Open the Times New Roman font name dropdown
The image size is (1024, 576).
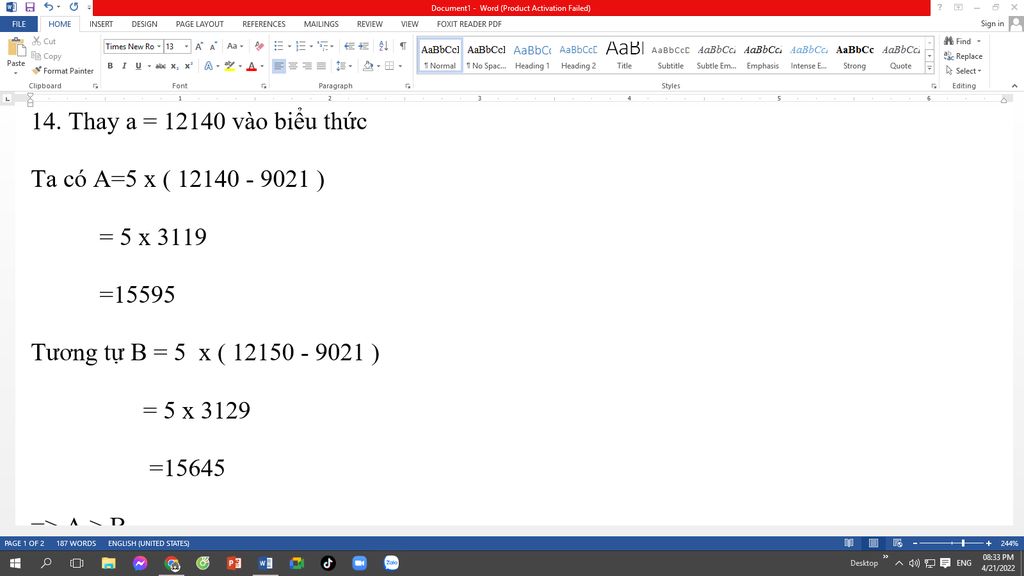tap(159, 46)
